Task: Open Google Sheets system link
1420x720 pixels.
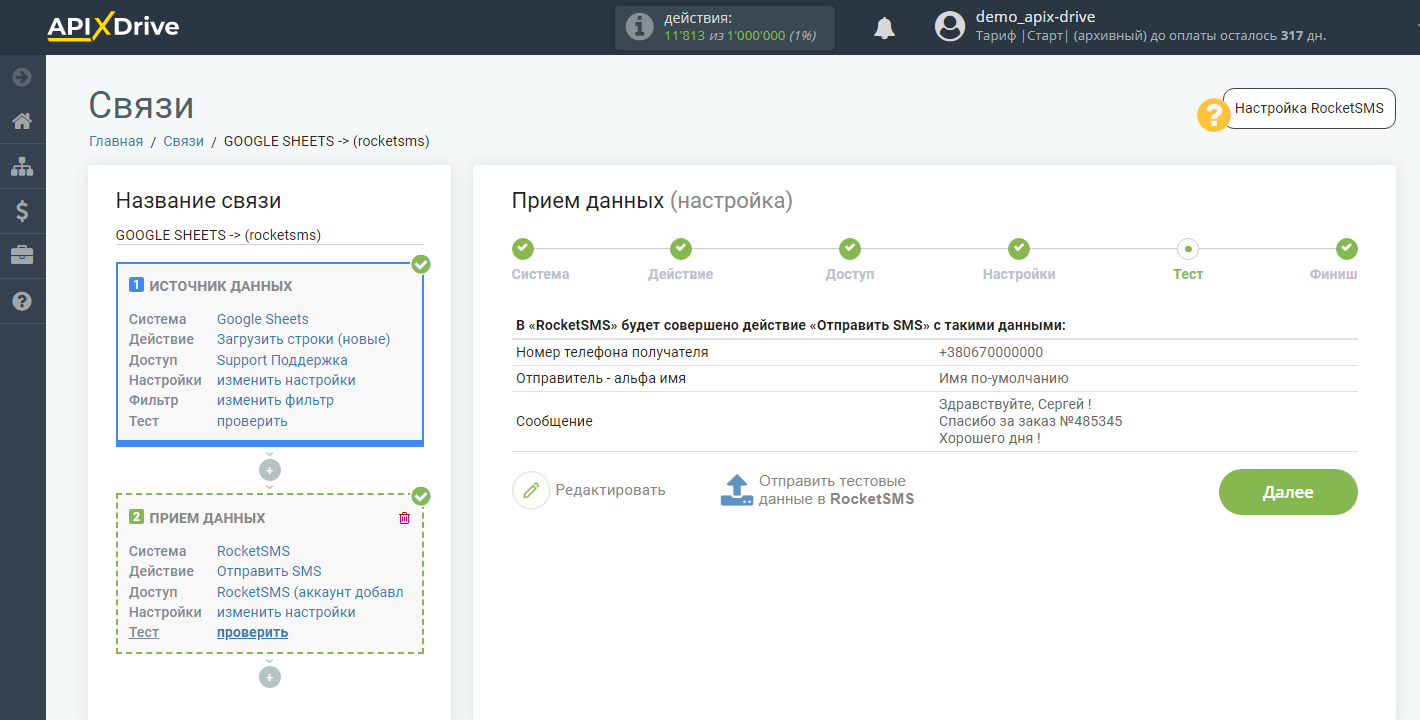Action: 263,319
